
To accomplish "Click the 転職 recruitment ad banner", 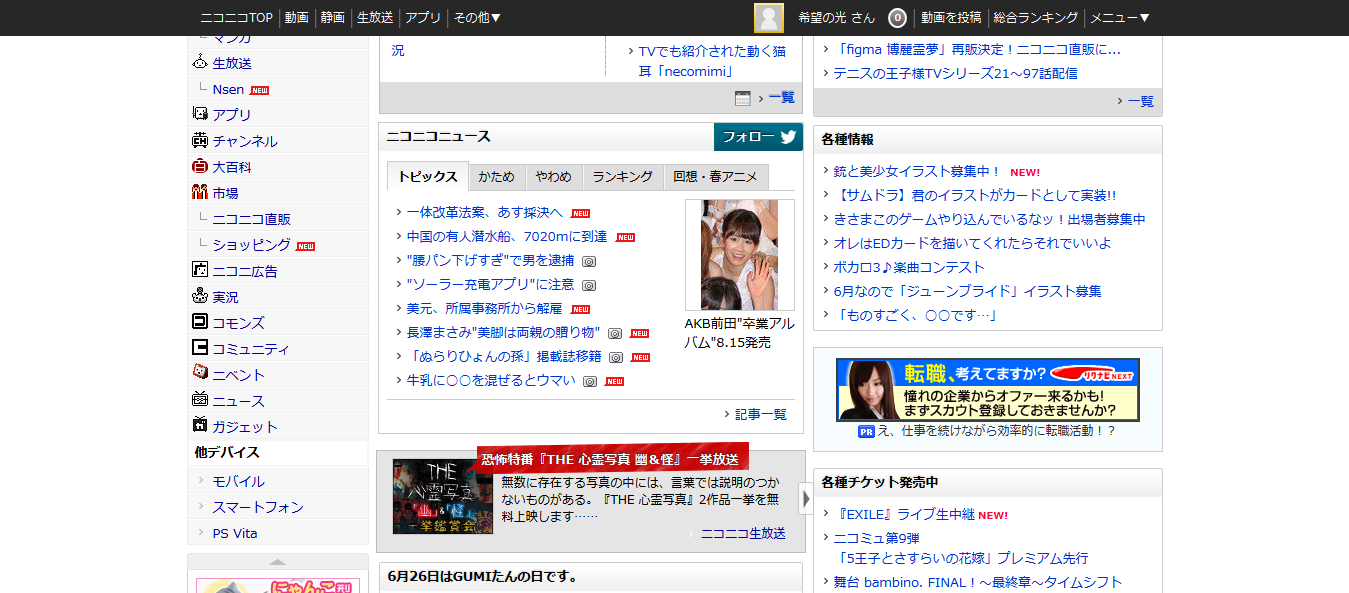I will click(x=988, y=389).
